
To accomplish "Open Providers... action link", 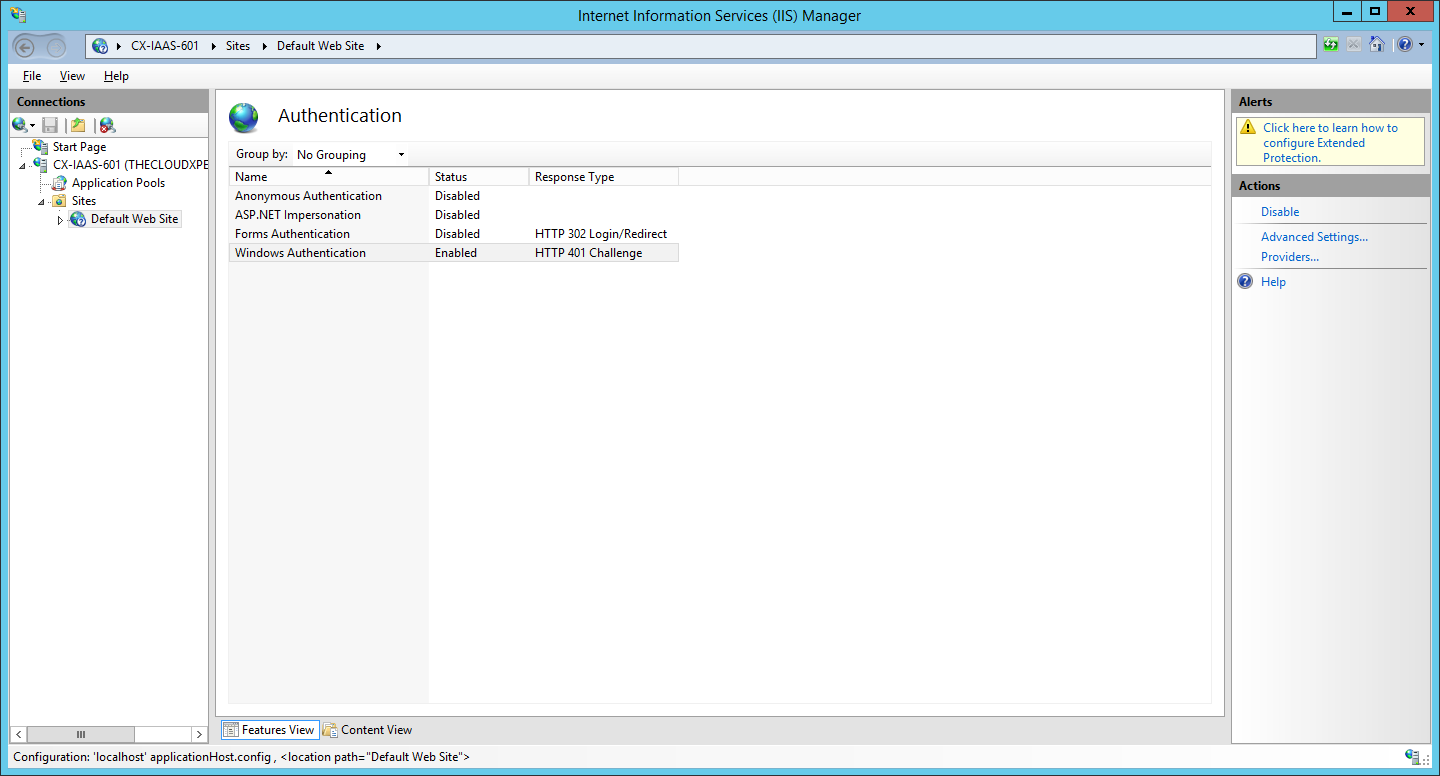I will [1290, 257].
